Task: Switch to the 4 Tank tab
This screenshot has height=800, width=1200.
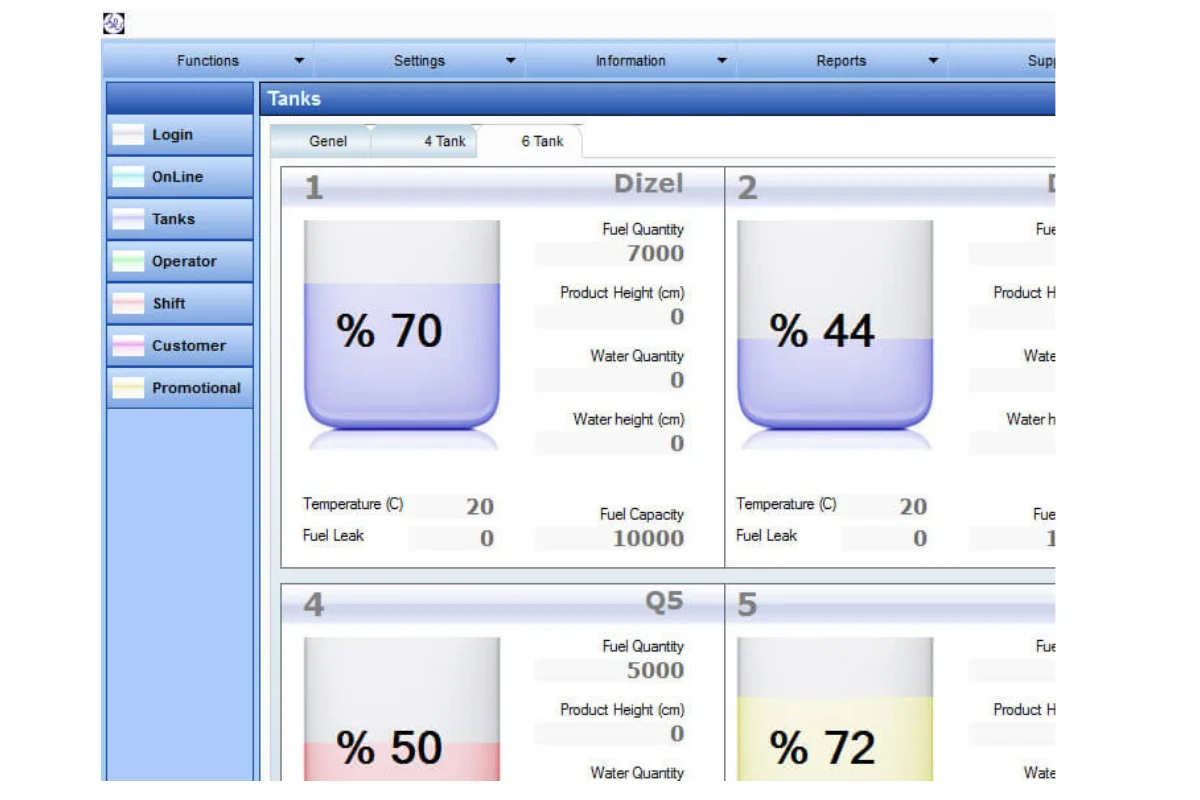Action: 444,141
